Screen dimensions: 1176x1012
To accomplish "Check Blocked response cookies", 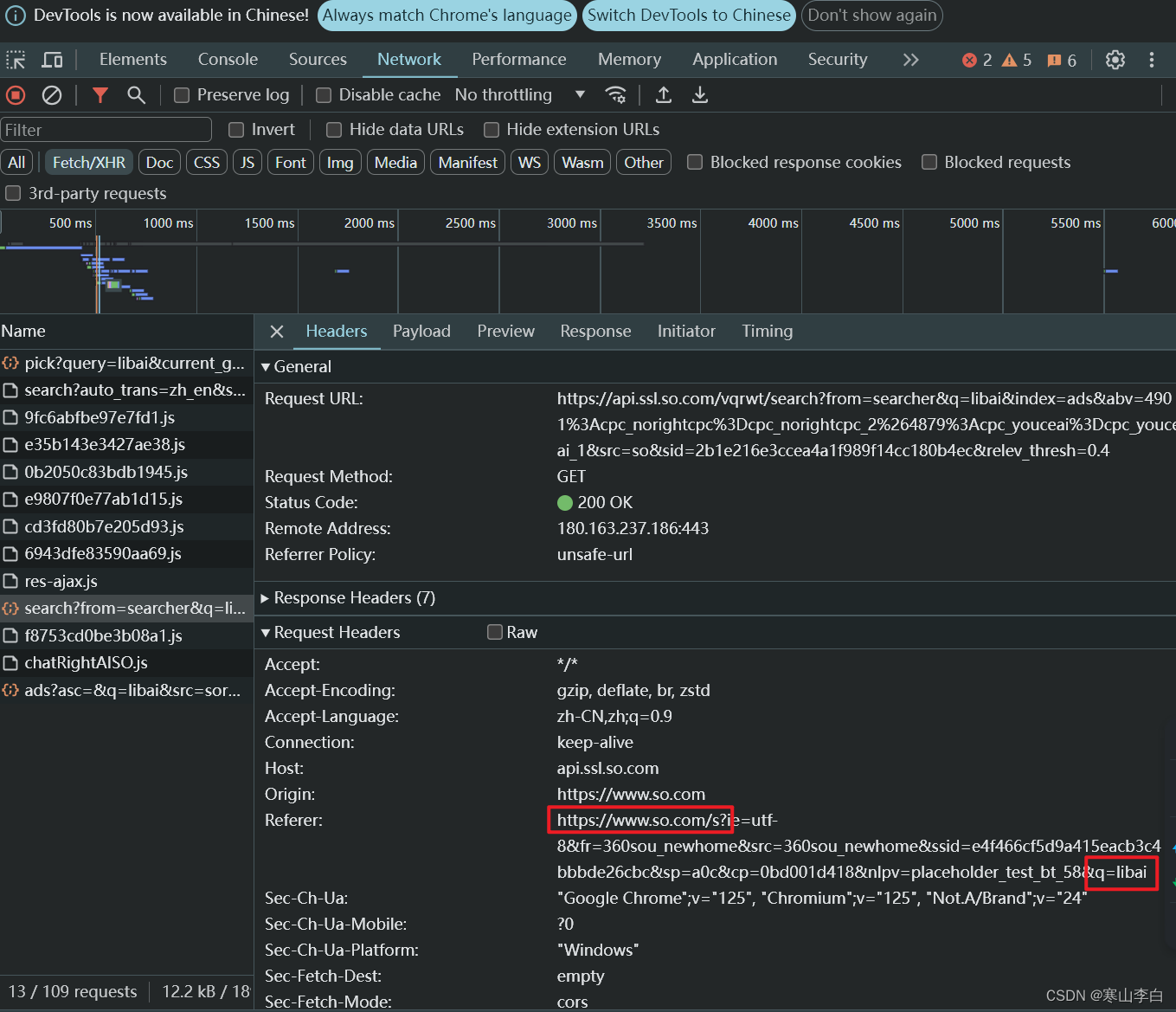I will (x=695, y=163).
